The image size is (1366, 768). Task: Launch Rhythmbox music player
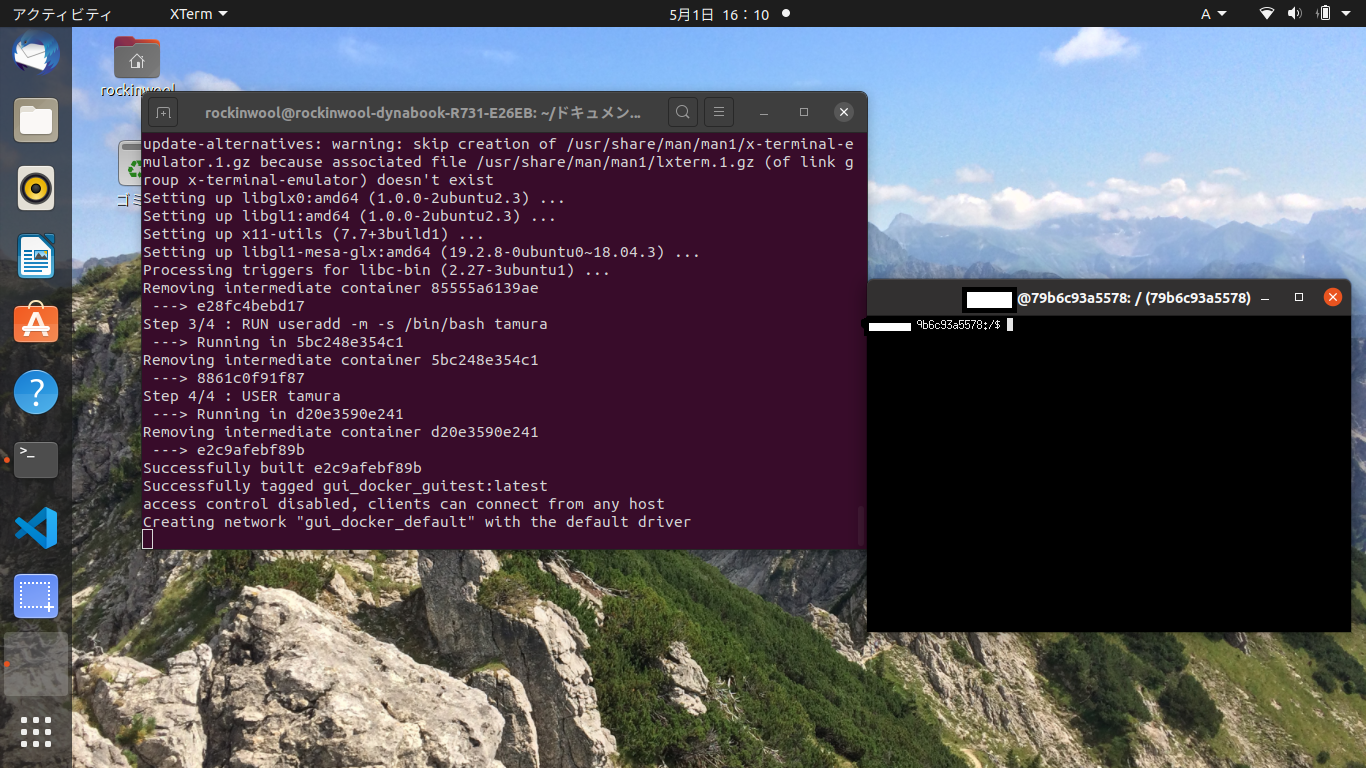point(36,188)
